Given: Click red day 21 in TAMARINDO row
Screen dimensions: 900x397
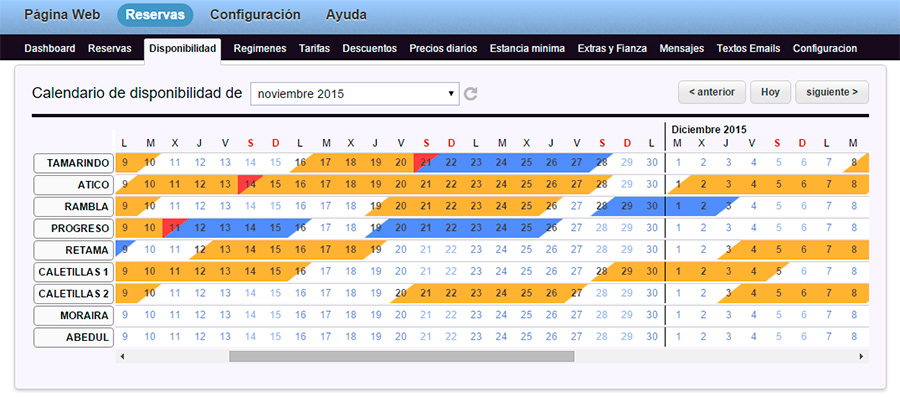Looking at the screenshot, I should pos(426,162).
